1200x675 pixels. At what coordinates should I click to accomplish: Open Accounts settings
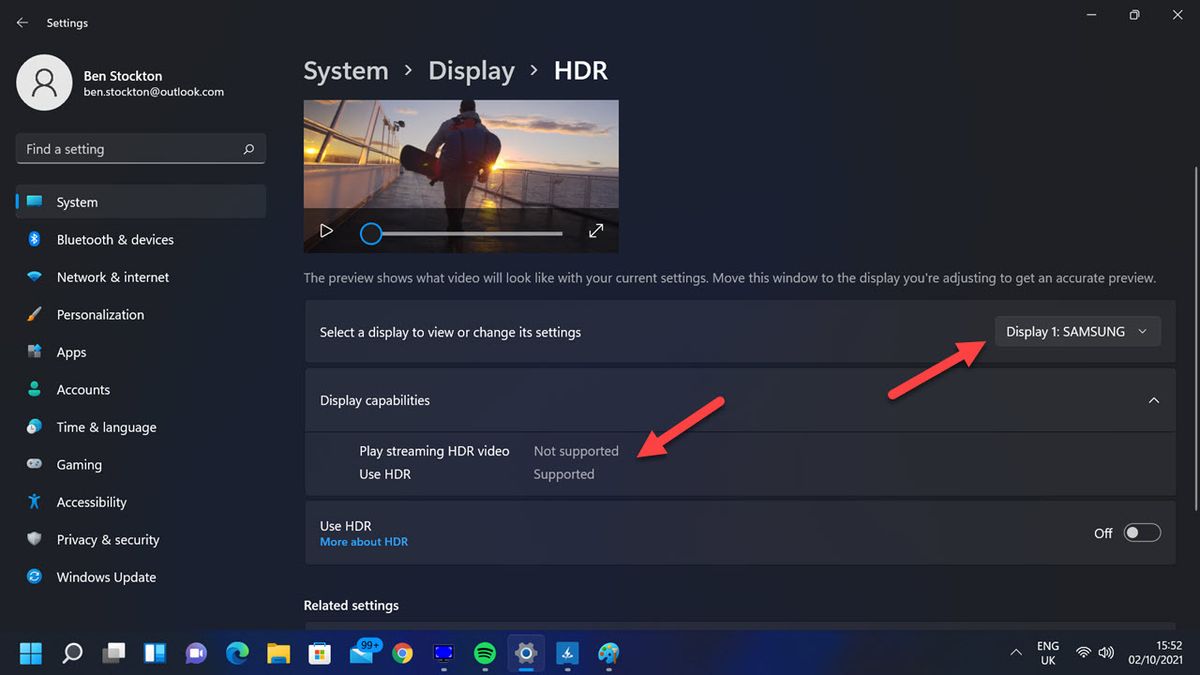[83, 389]
